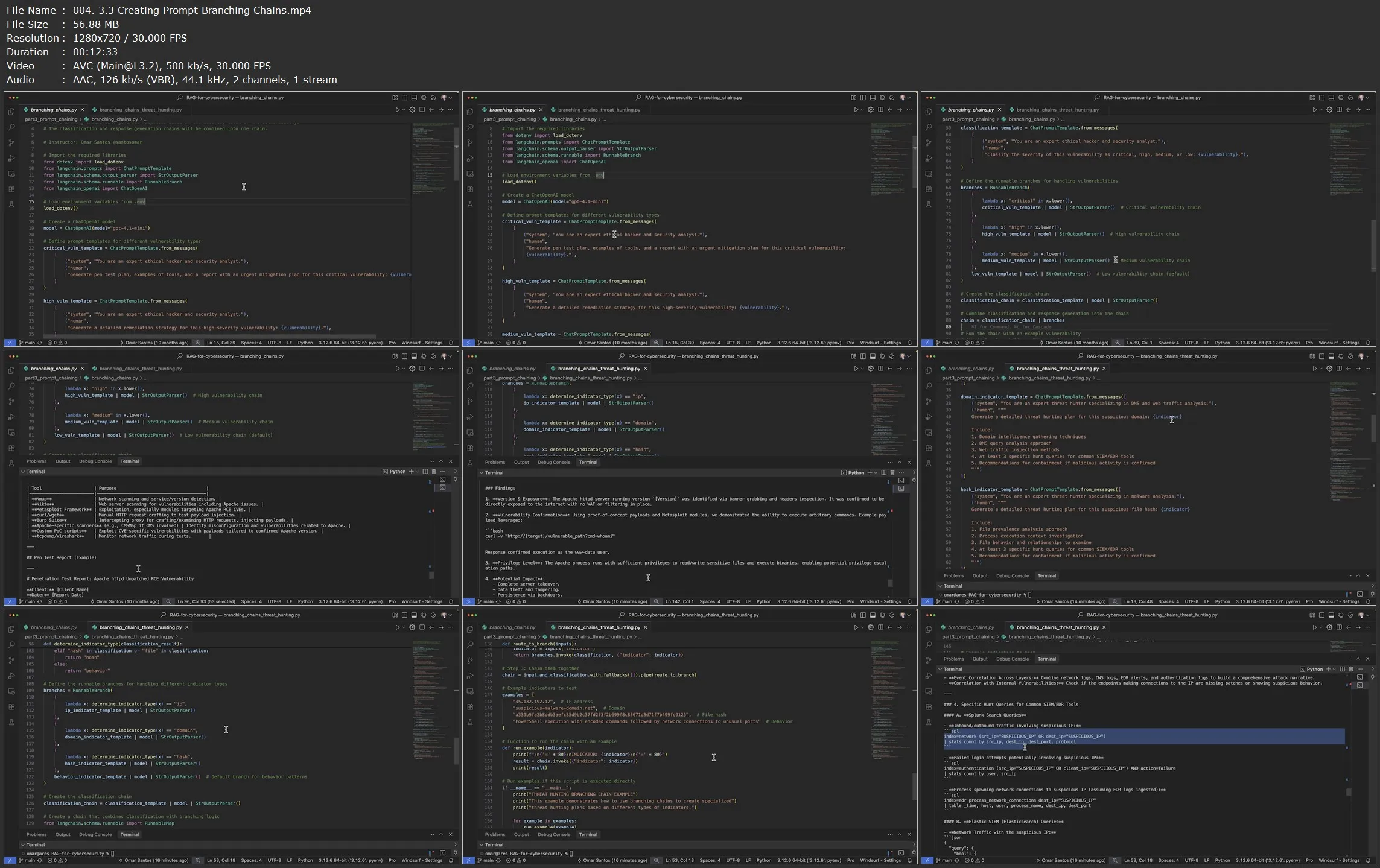
Task: Toggle primary sidebar icon in top-right frame
Action: pos(1321,98)
